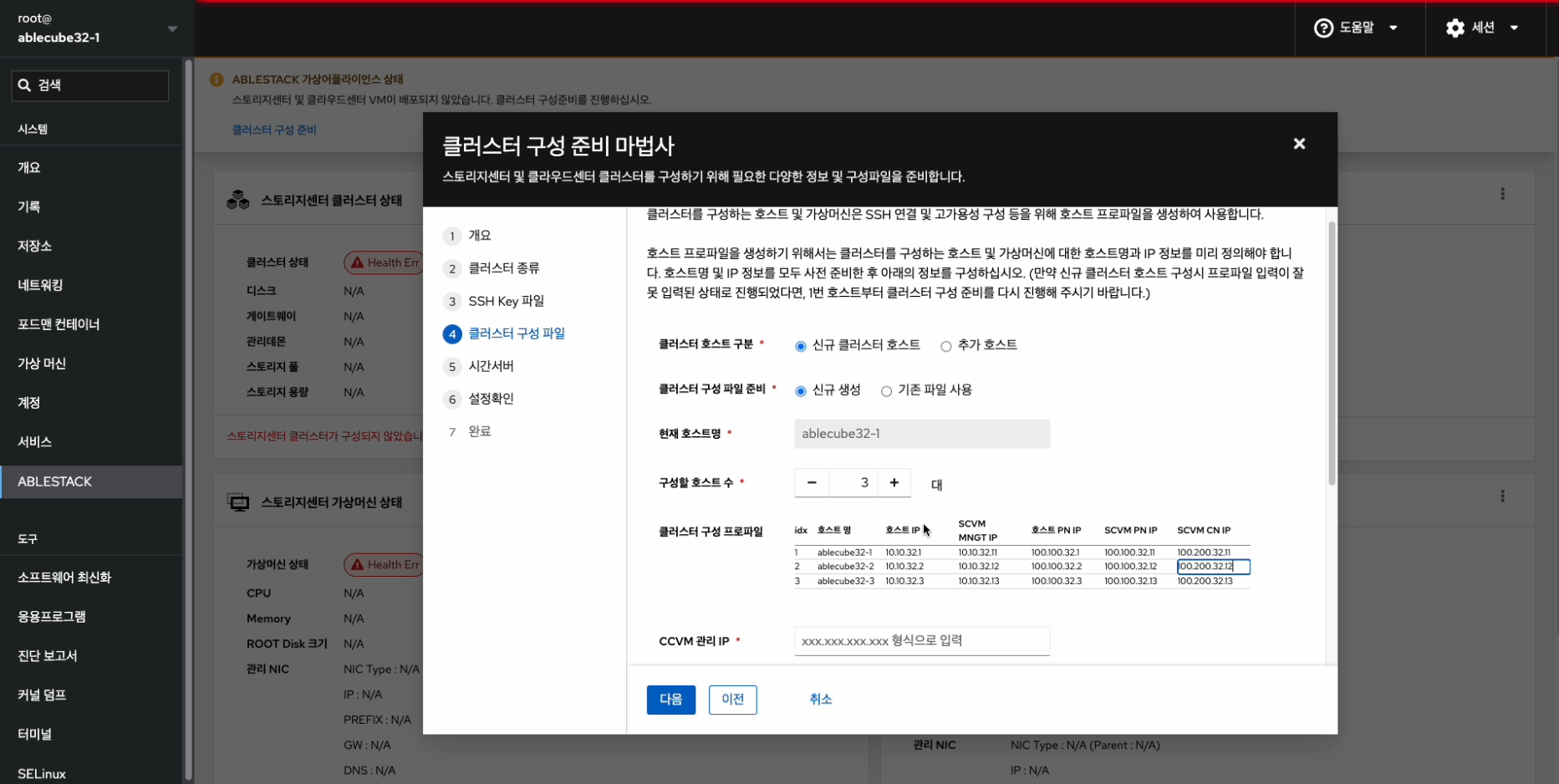This screenshot has width=1559, height=784.
Task: Click the plus icon to add host
Action: (894, 482)
